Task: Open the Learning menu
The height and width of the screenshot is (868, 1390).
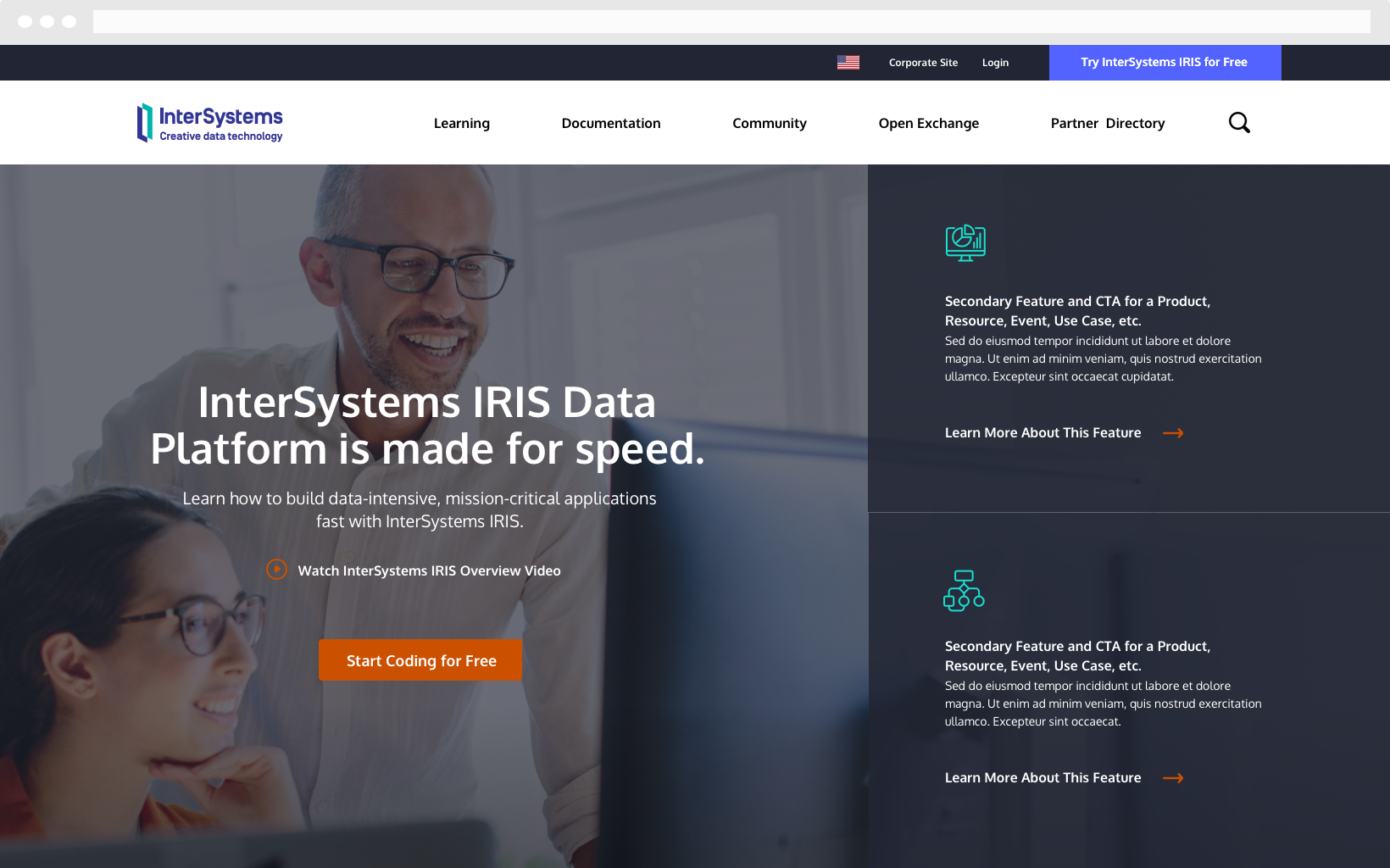Action: pyautogui.click(x=462, y=123)
